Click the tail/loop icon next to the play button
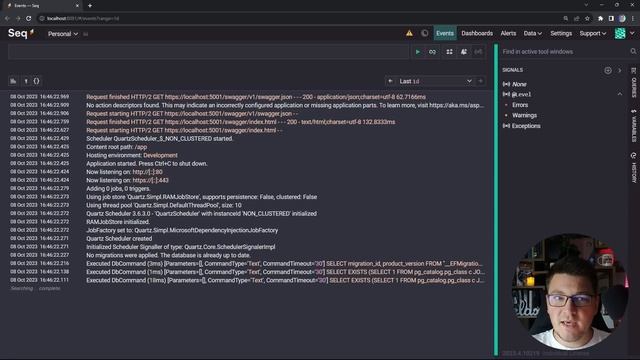640x360 pixels. (432, 52)
